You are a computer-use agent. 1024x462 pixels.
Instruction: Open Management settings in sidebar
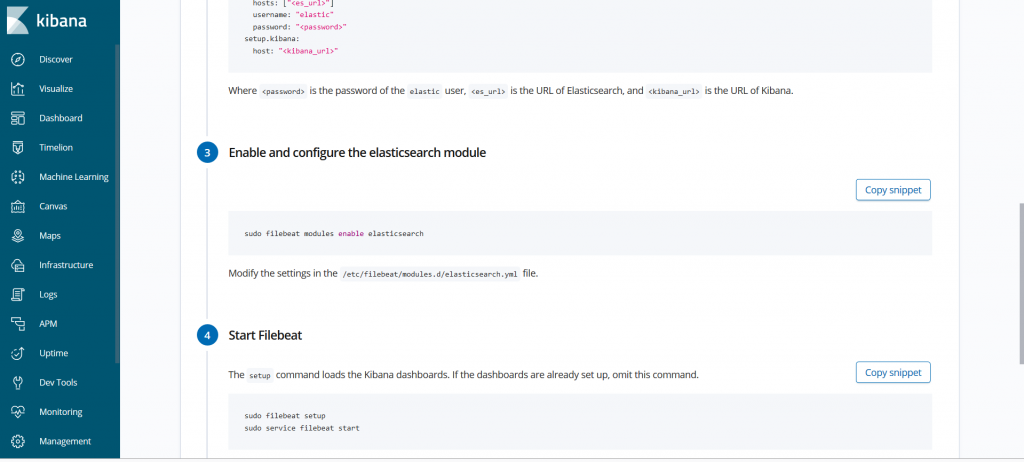(x=60, y=442)
